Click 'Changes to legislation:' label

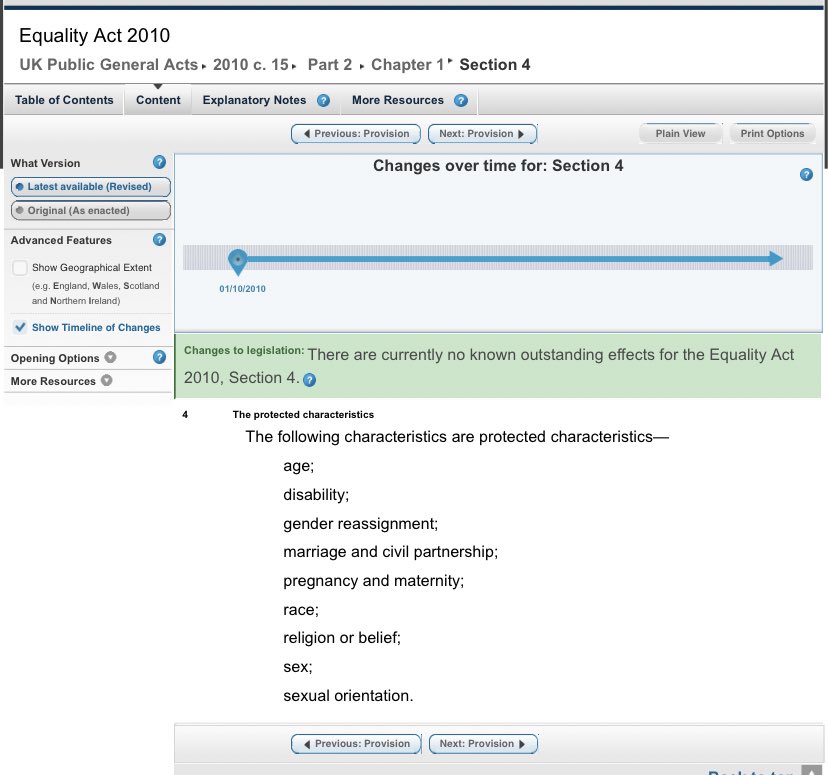pyautogui.click(x=244, y=351)
